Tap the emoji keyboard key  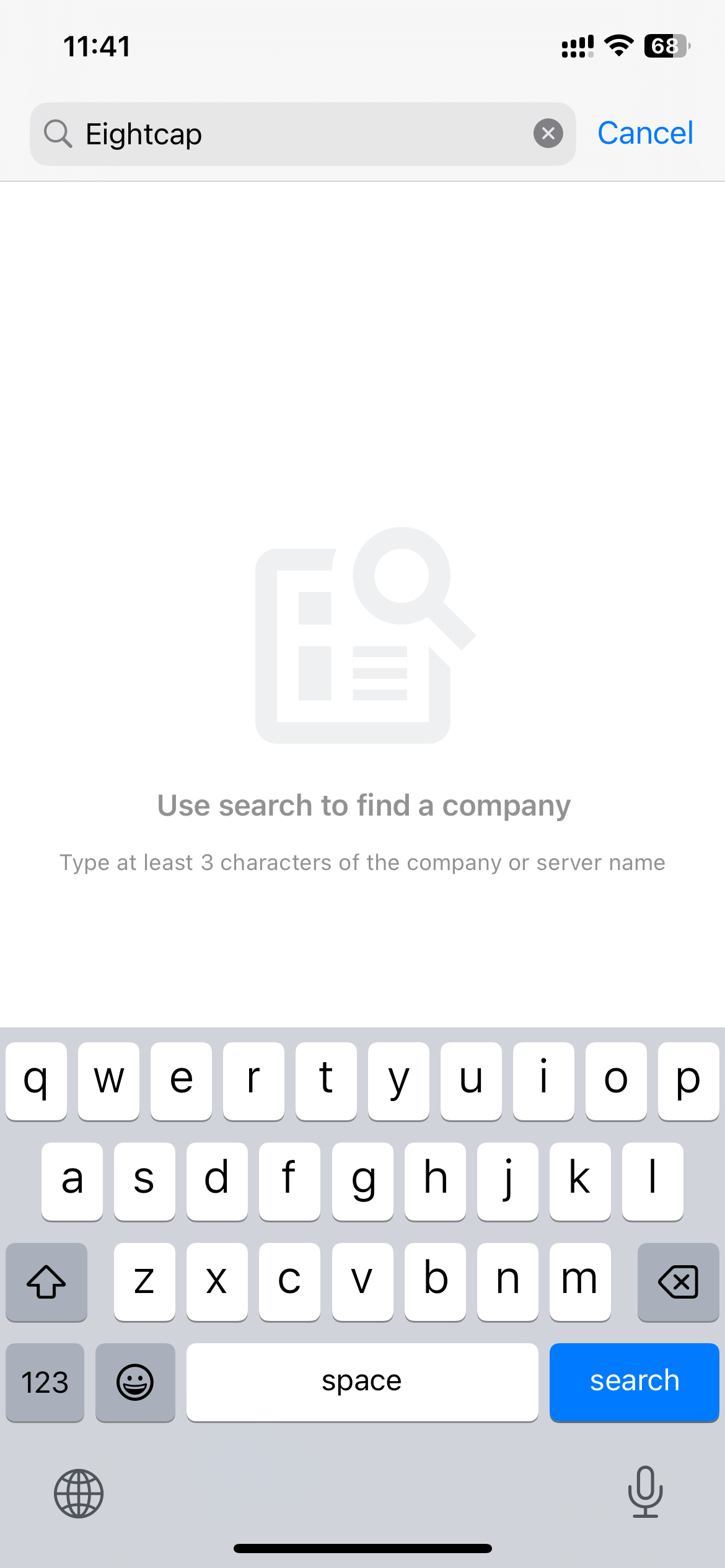click(x=135, y=1382)
